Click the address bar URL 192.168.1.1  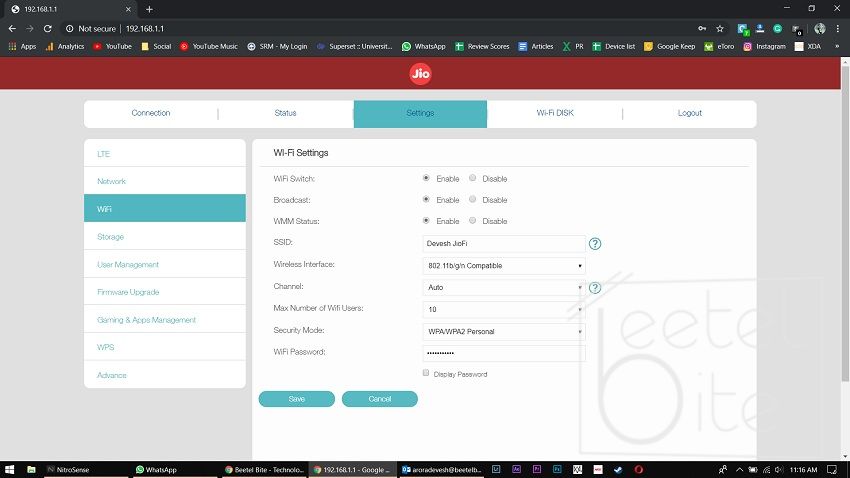pyautogui.click(x=145, y=28)
